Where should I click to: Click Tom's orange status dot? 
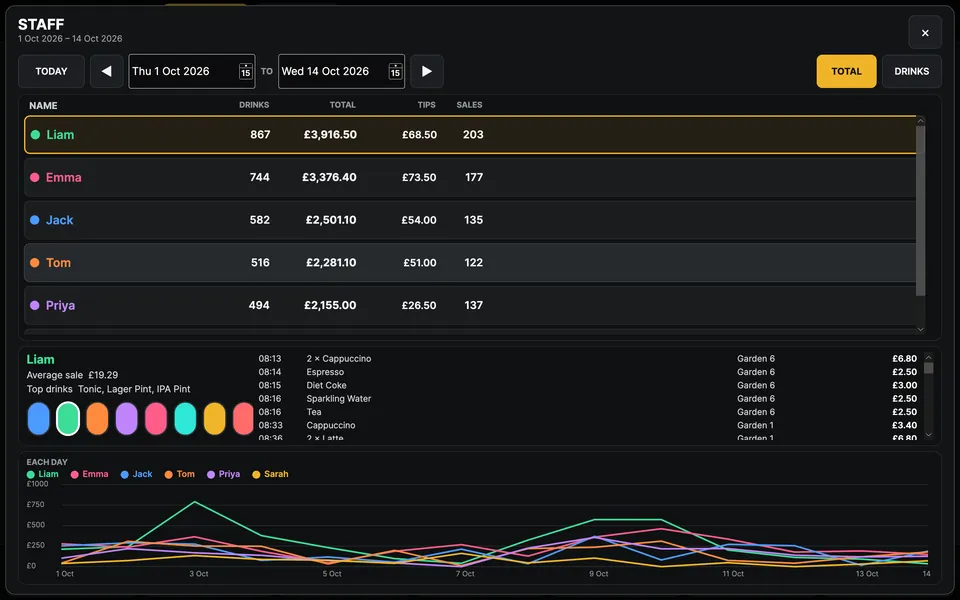(35, 263)
